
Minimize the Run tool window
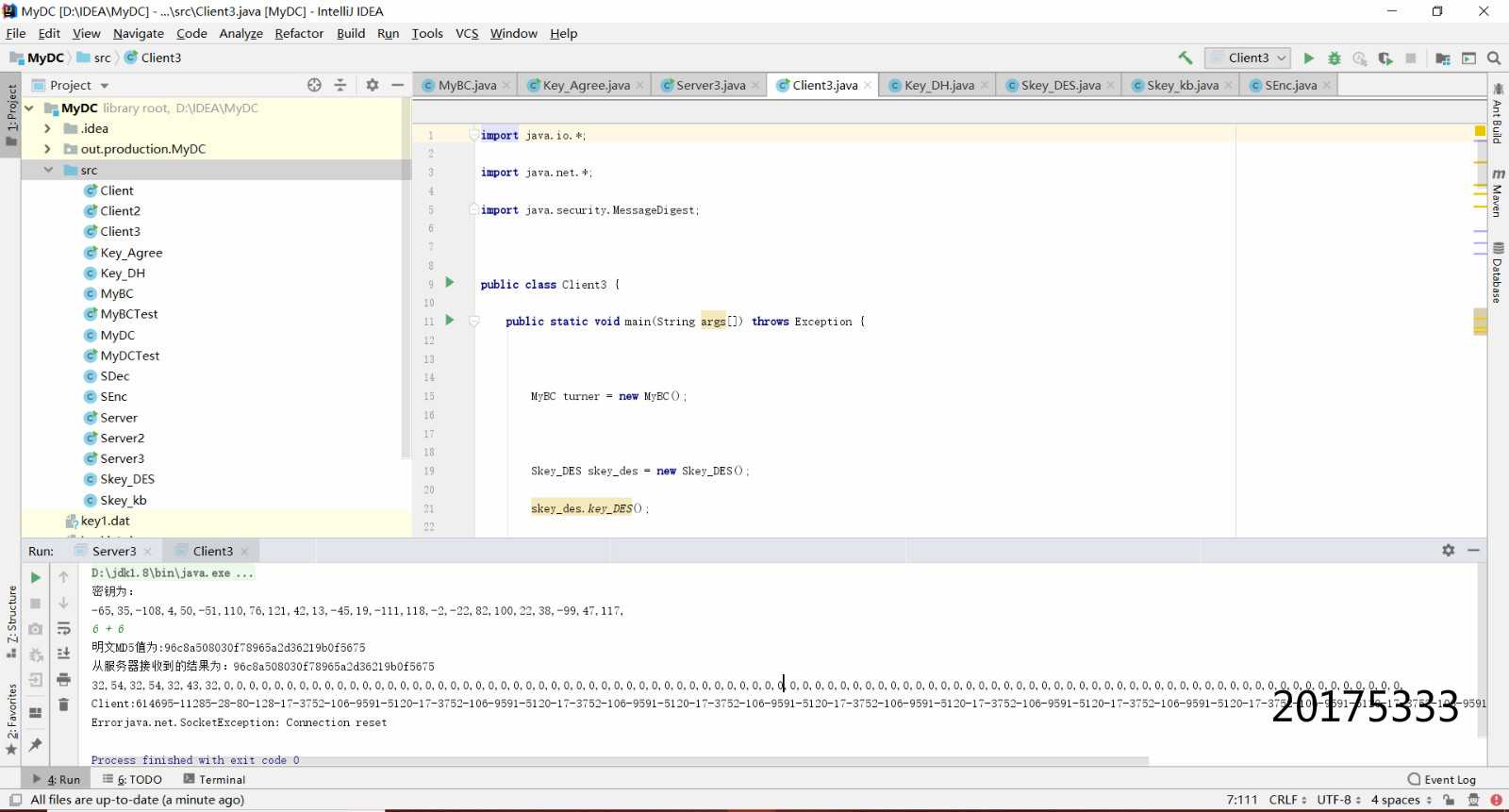(1474, 551)
